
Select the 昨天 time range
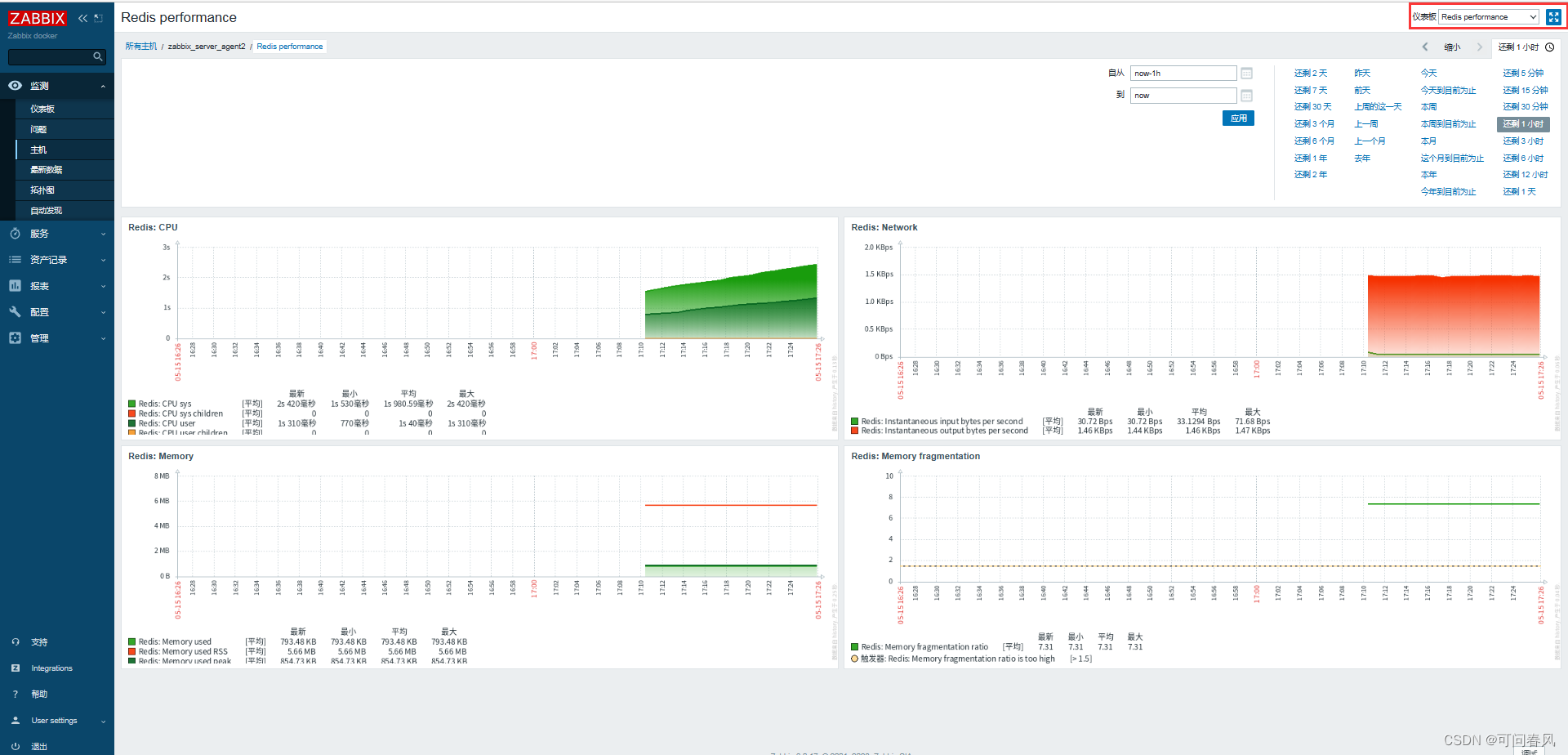[x=1362, y=74]
